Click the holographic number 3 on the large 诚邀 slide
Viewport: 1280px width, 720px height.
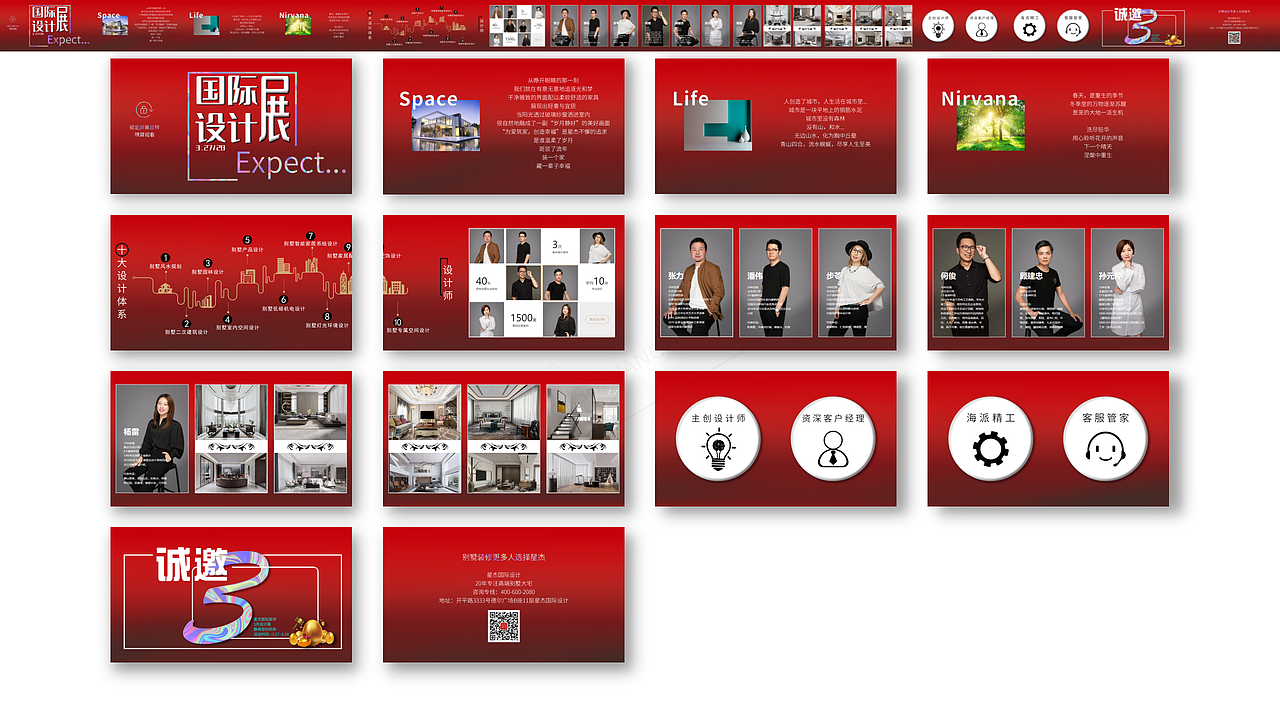coord(226,596)
